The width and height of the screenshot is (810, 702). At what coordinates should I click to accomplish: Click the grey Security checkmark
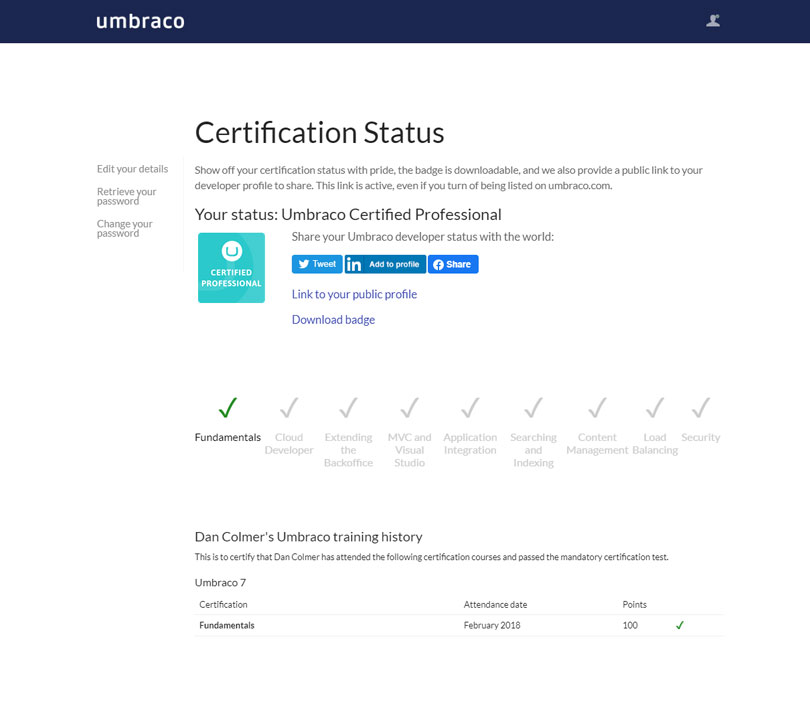[x=700, y=407]
